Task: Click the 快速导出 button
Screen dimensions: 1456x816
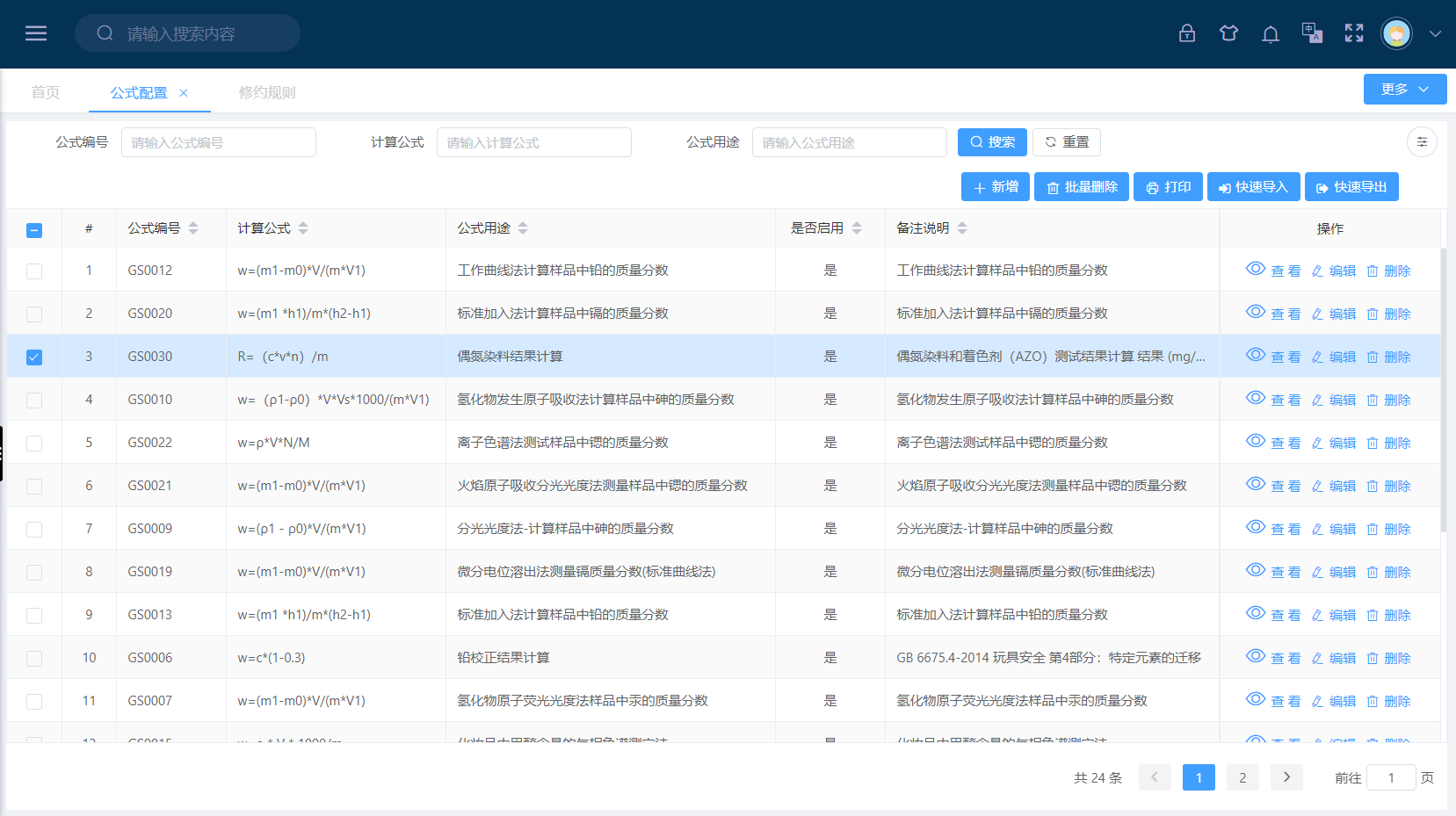Action: pyautogui.click(x=1351, y=187)
